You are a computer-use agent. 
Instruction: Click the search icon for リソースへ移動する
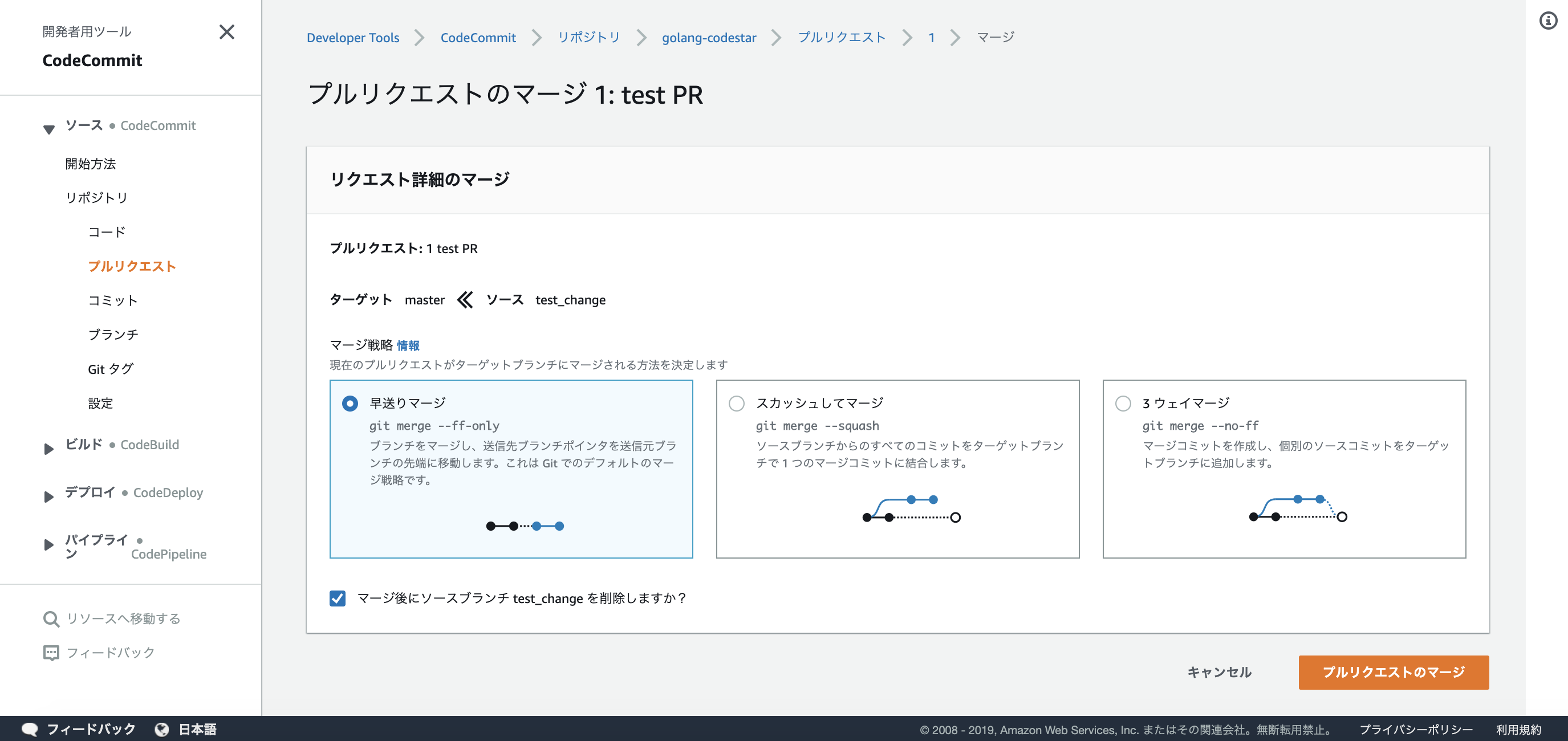coord(51,618)
